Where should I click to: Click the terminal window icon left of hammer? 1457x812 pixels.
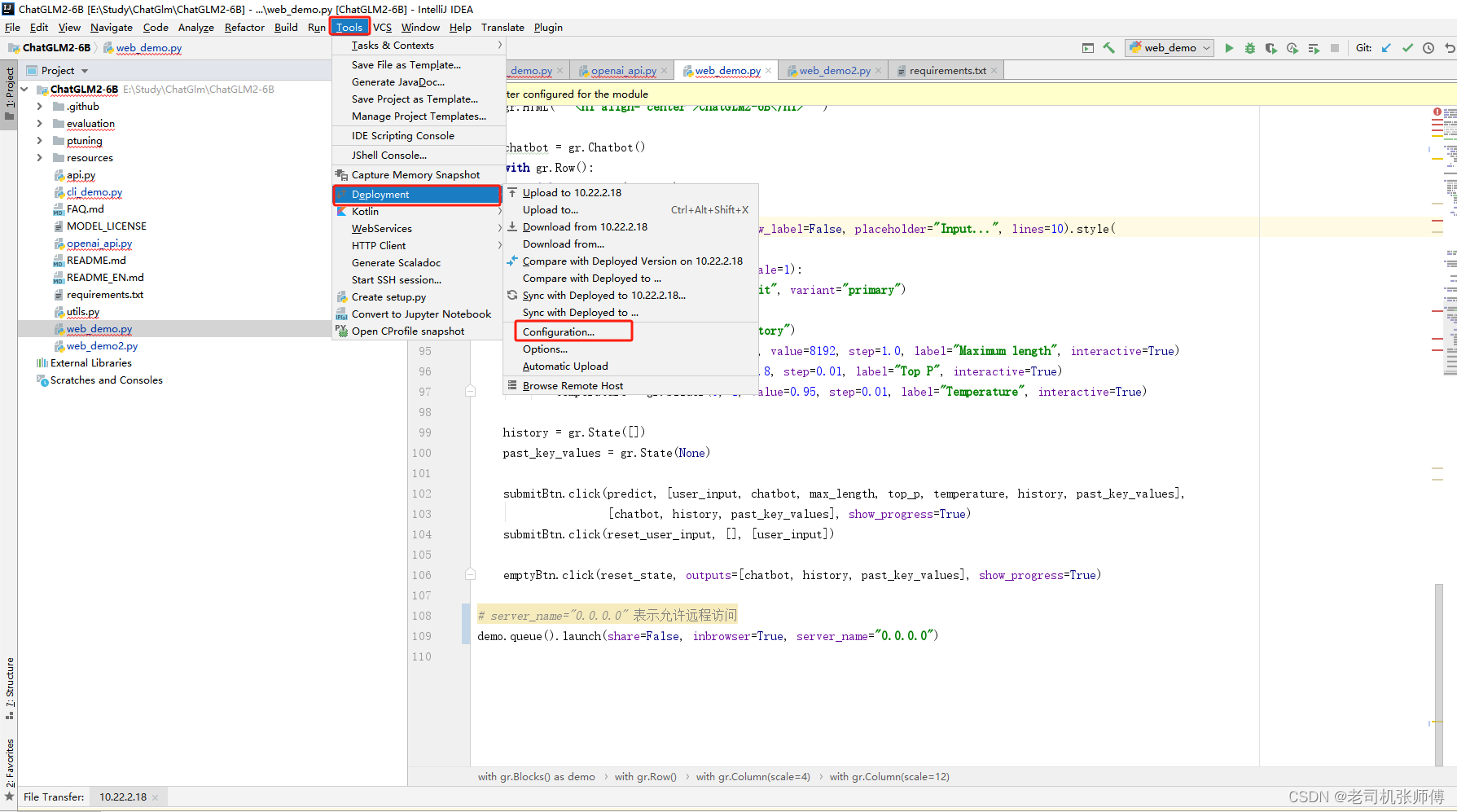coord(1088,48)
